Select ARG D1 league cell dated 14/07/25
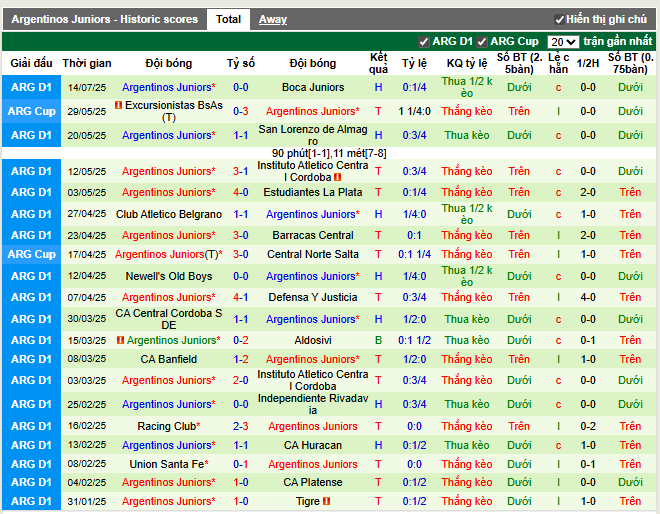 coord(32,87)
